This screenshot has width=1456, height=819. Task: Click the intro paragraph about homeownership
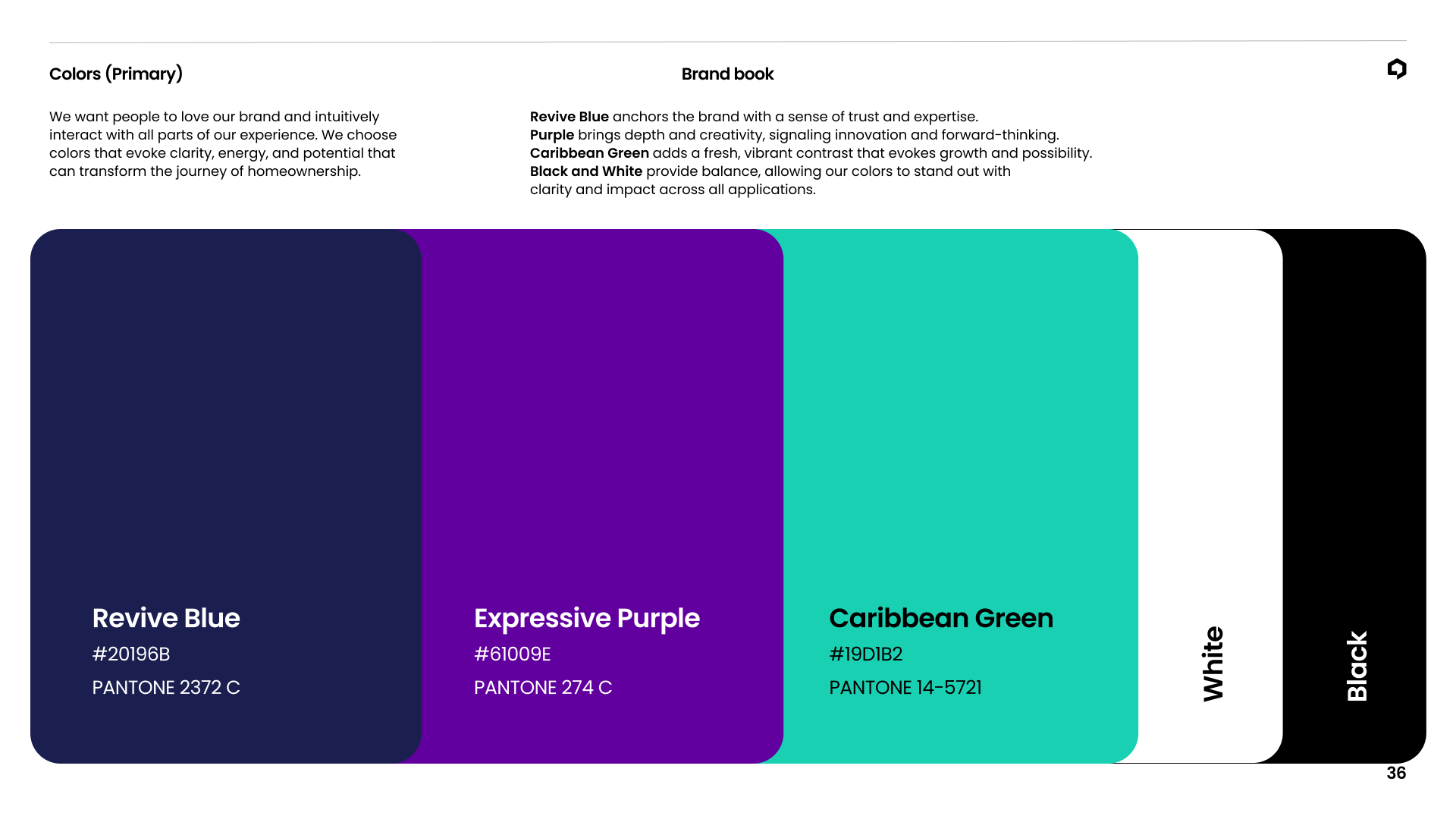[223, 144]
